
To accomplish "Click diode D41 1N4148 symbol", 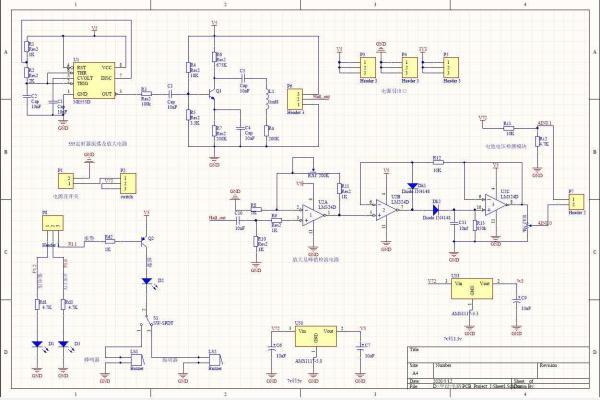I will click(412, 186).
